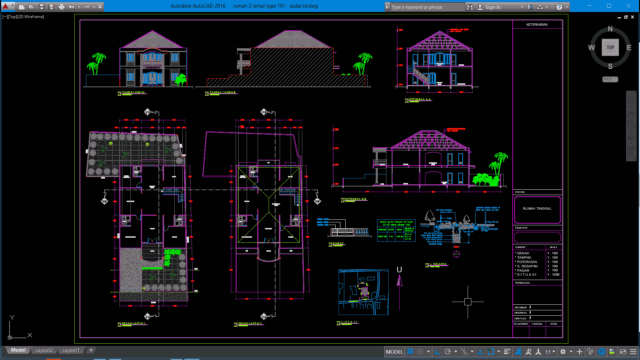Click the KETERANGAN header in title block
The image size is (640, 360).
click(x=537, y=24)
